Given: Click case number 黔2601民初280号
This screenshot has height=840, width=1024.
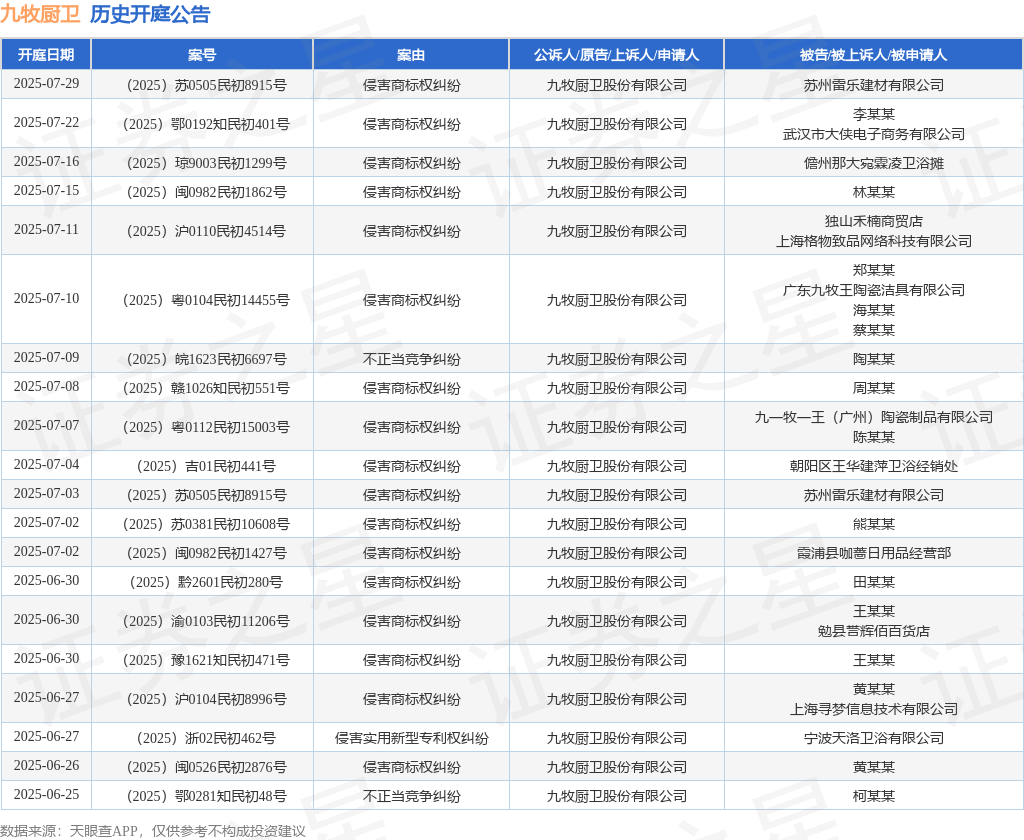Looking at the screenshot, I should [x=206, y=582].
